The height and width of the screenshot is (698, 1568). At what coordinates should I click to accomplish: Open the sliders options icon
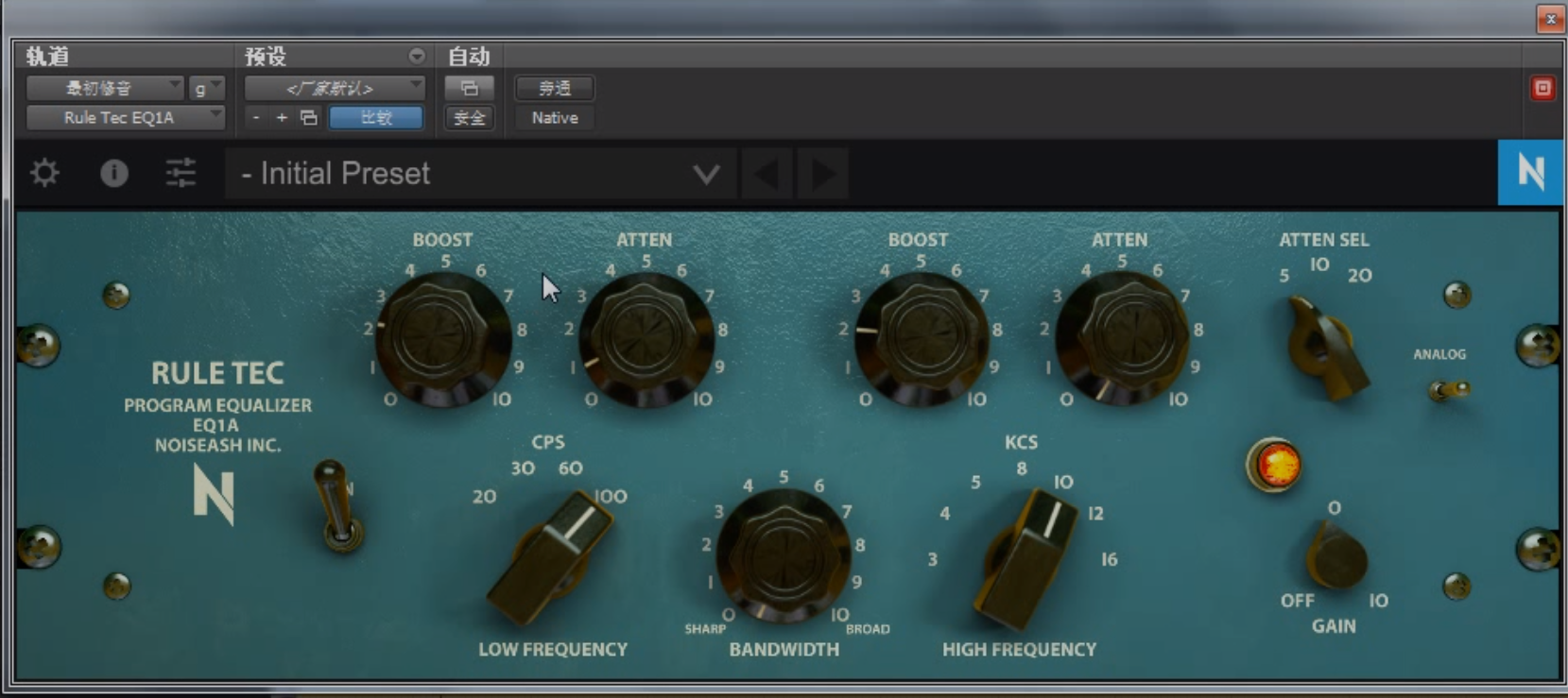click(x=181, y=173)
